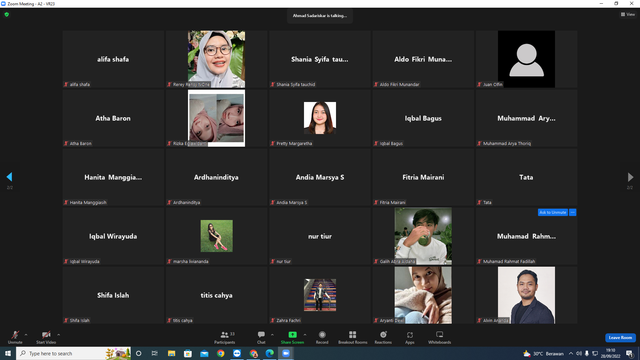This screenshot has height=360, width=640.
Task: Click the Atha Baron name label
Action: tap(80, 143)
